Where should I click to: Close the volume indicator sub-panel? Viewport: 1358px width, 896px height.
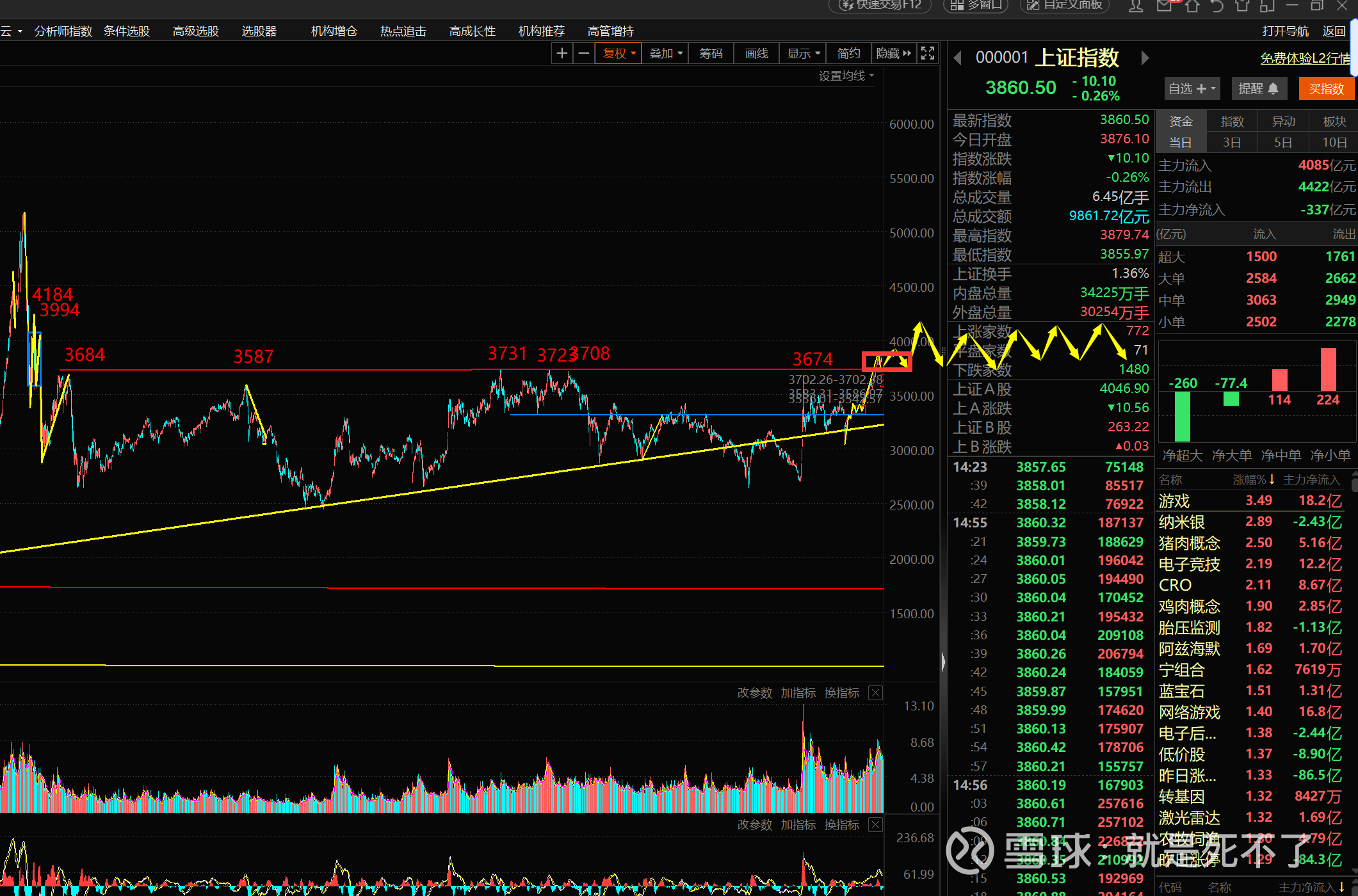coord(875,692)
